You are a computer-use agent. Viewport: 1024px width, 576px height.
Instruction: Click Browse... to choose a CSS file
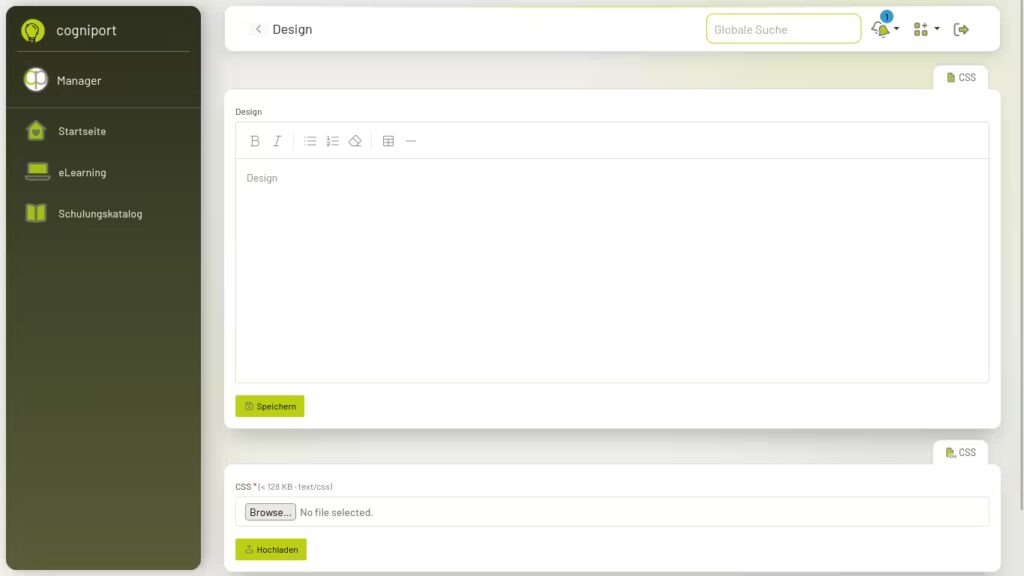click(270, 513)
